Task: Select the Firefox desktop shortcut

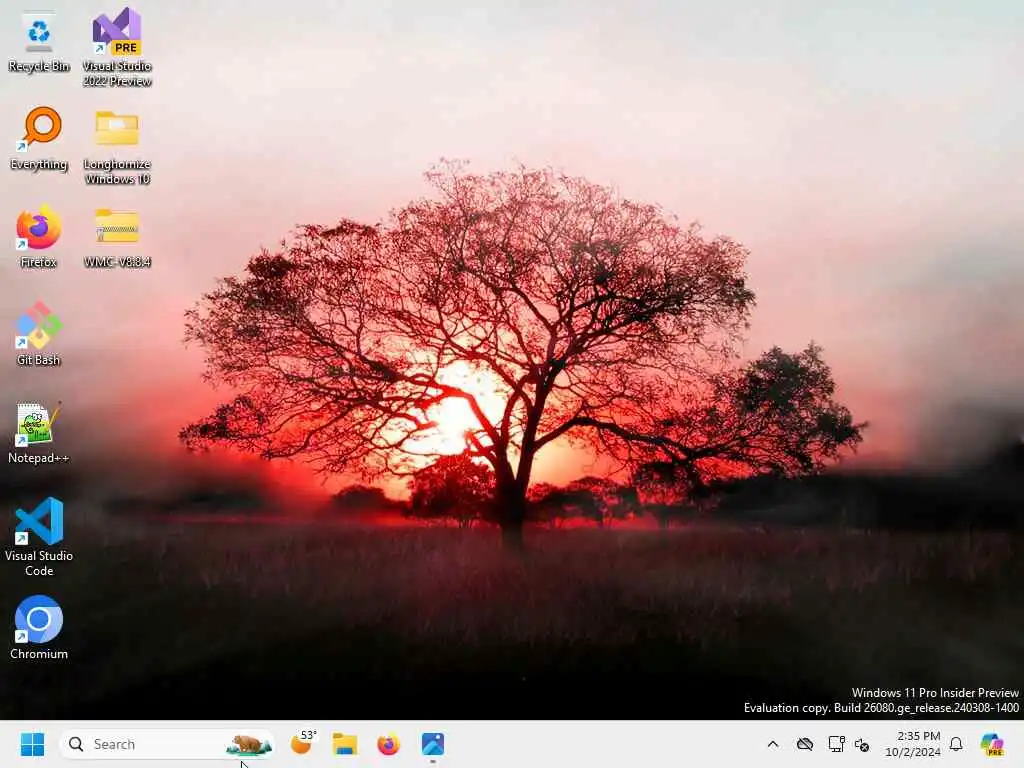Action: (x=39, y=236)
